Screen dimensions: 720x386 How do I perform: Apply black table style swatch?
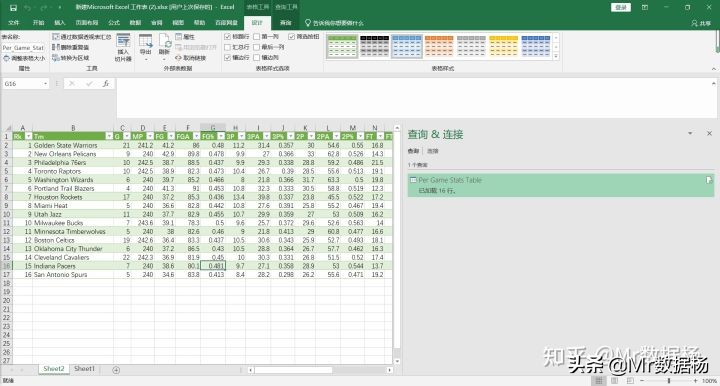374,46
